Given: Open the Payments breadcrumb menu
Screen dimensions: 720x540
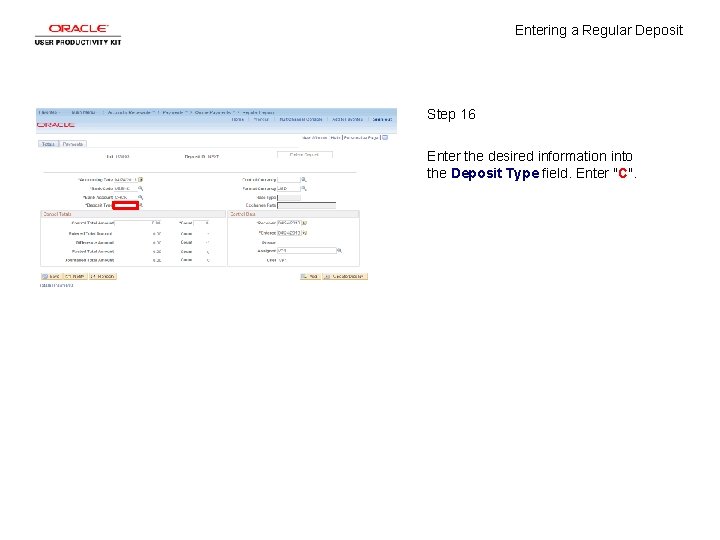Looking at the screenshot, I should click(175, 112).
